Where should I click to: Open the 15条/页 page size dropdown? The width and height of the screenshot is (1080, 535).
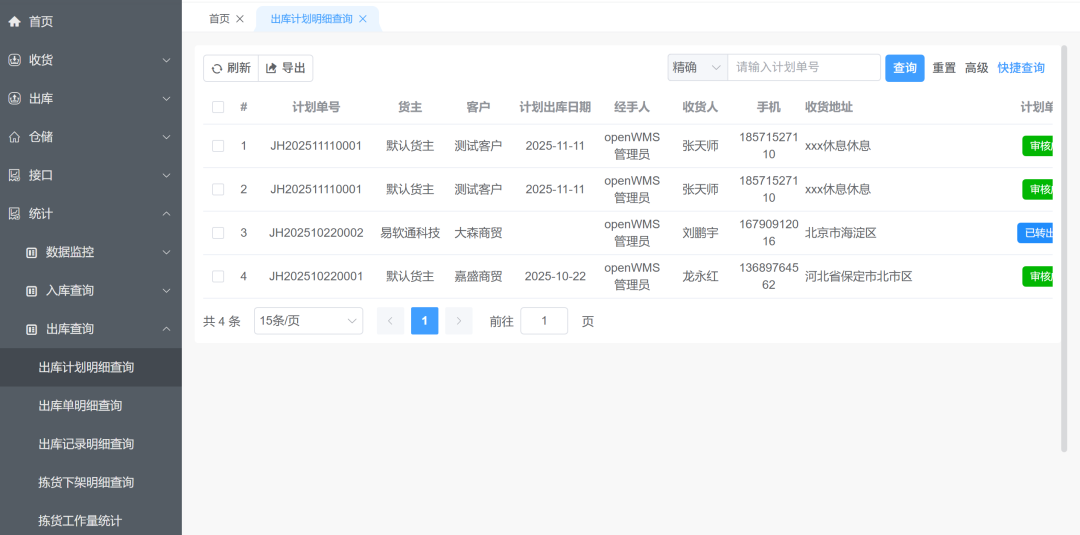pyautogui.click(x=308, y=321)
